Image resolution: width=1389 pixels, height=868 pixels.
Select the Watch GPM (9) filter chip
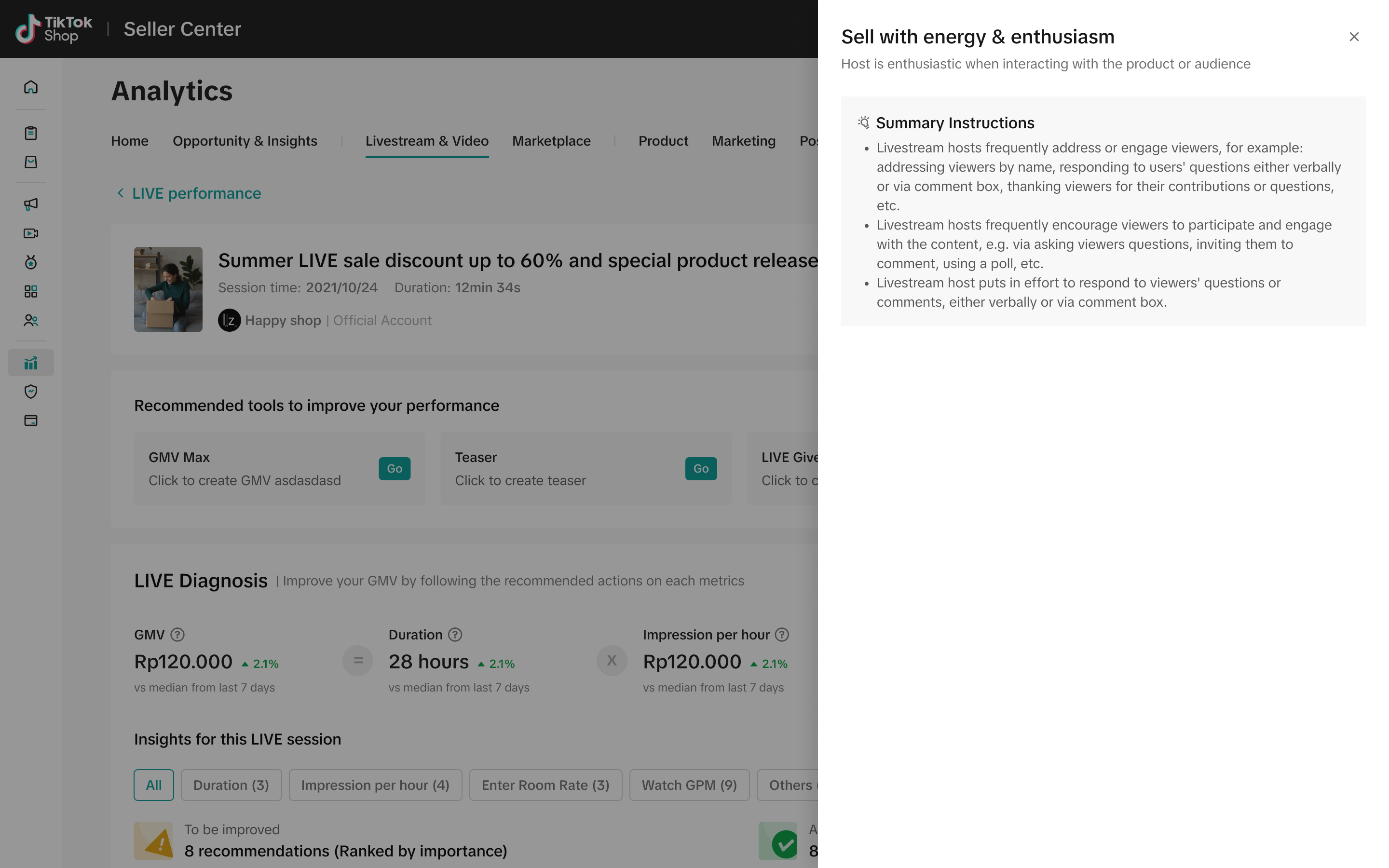tap(689, 785)
